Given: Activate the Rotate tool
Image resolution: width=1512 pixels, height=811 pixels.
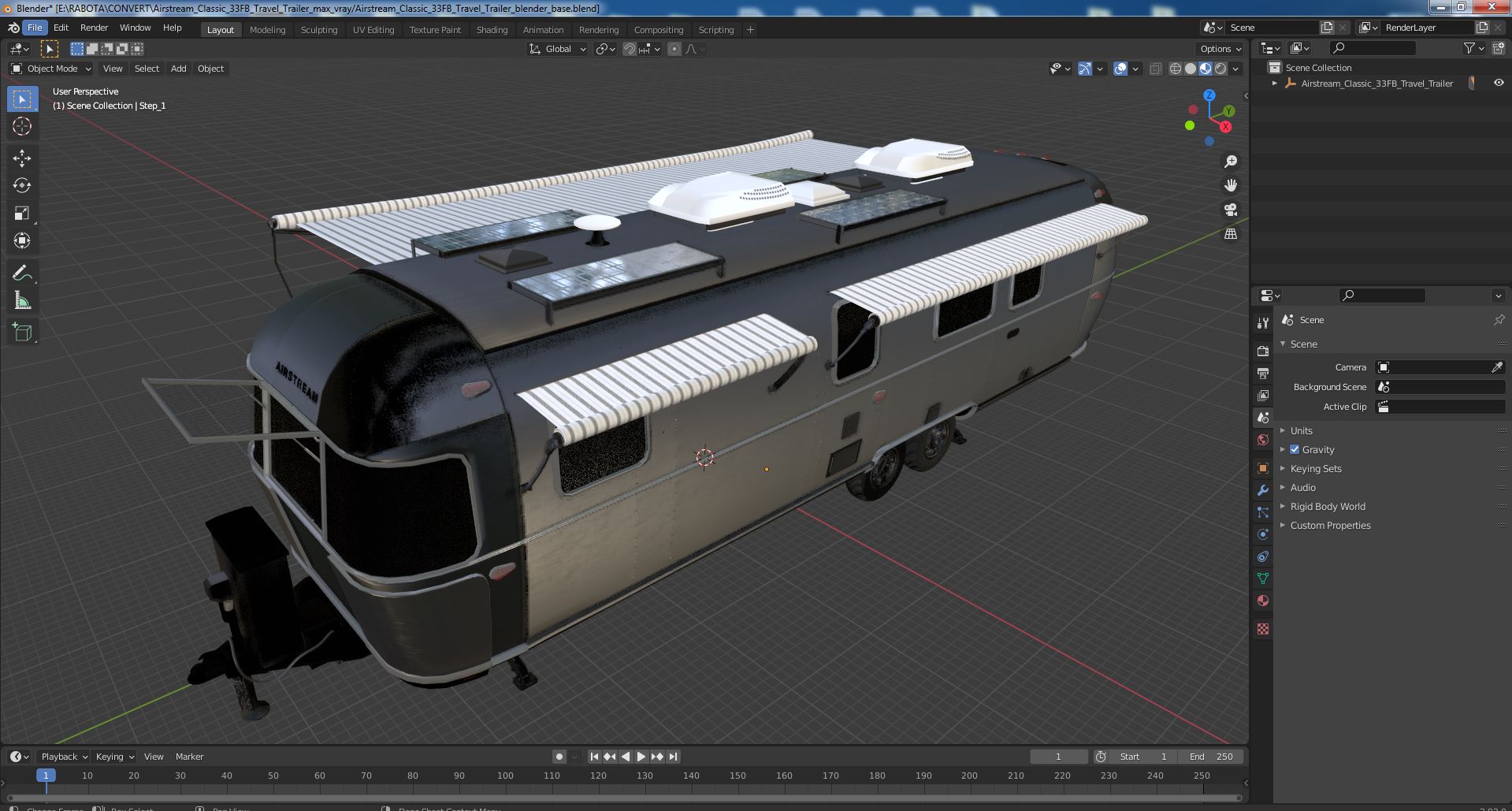Looking at the screenshot, I should point(22,185).
